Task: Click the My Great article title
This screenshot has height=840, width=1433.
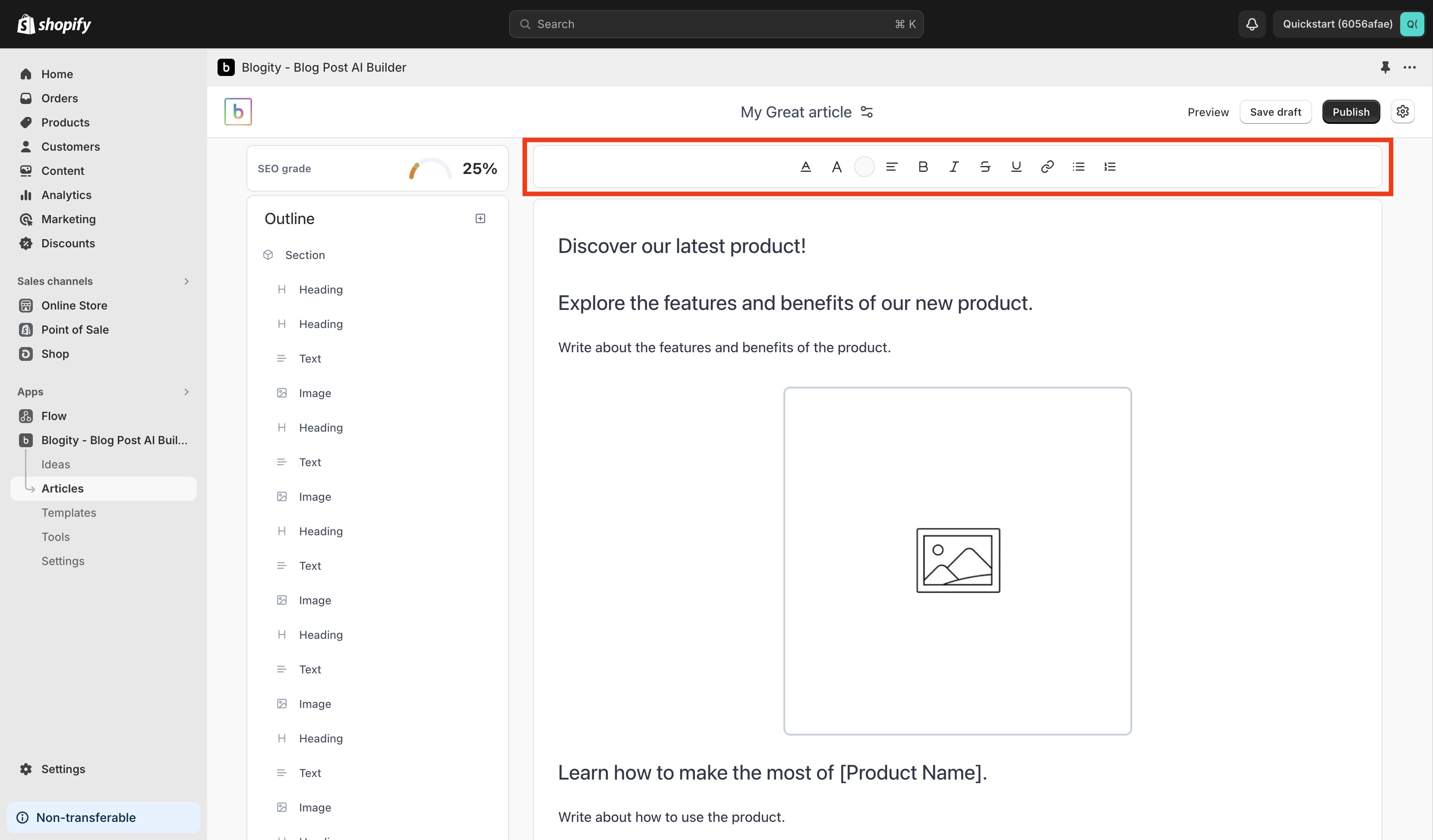Action: [795, 112]
